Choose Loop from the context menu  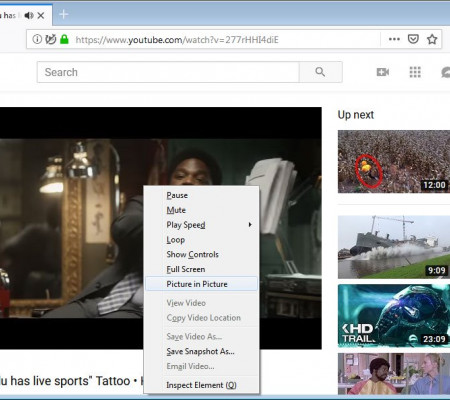(x=202, y=240)
